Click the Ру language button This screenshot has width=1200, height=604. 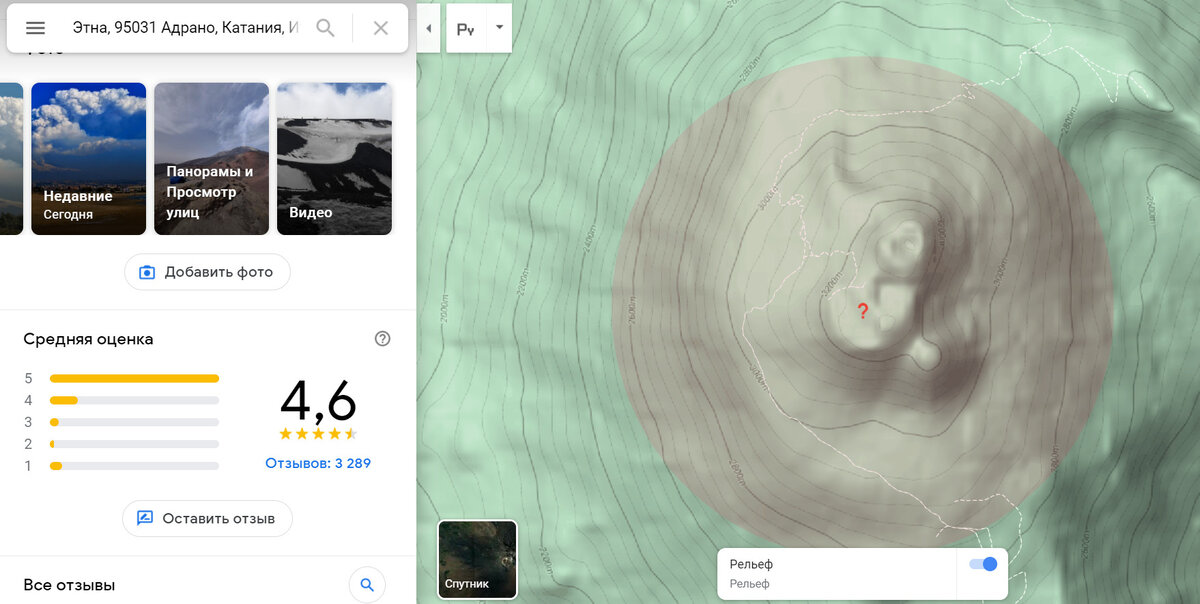[465, 29]
